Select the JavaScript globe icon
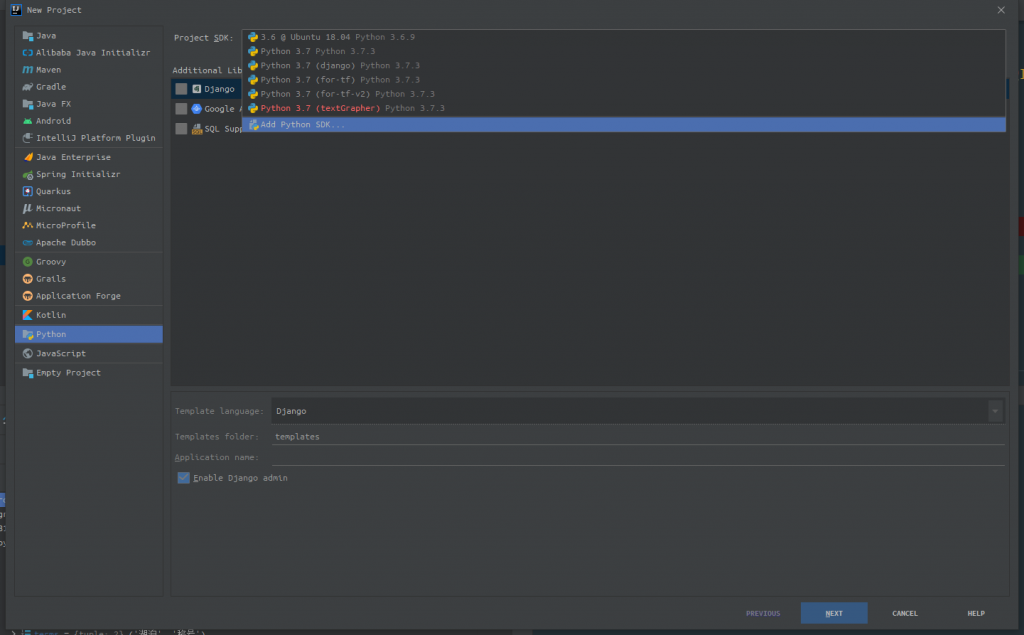This screenshot has height=635, width=1024. (x=27, y=353)
